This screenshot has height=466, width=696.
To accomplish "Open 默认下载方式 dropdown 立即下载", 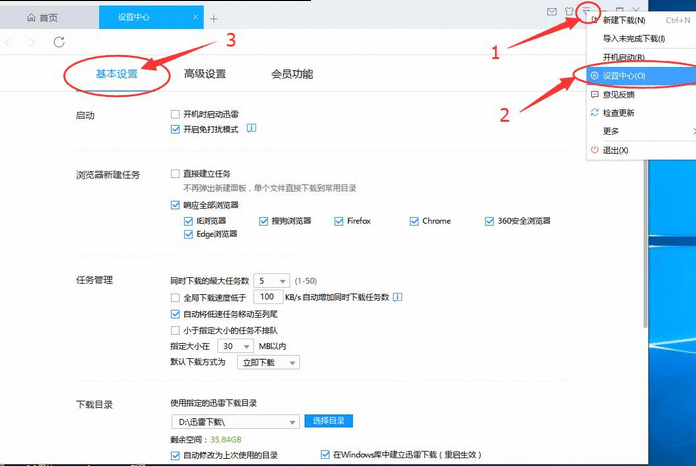I will (x=269, y=363).
